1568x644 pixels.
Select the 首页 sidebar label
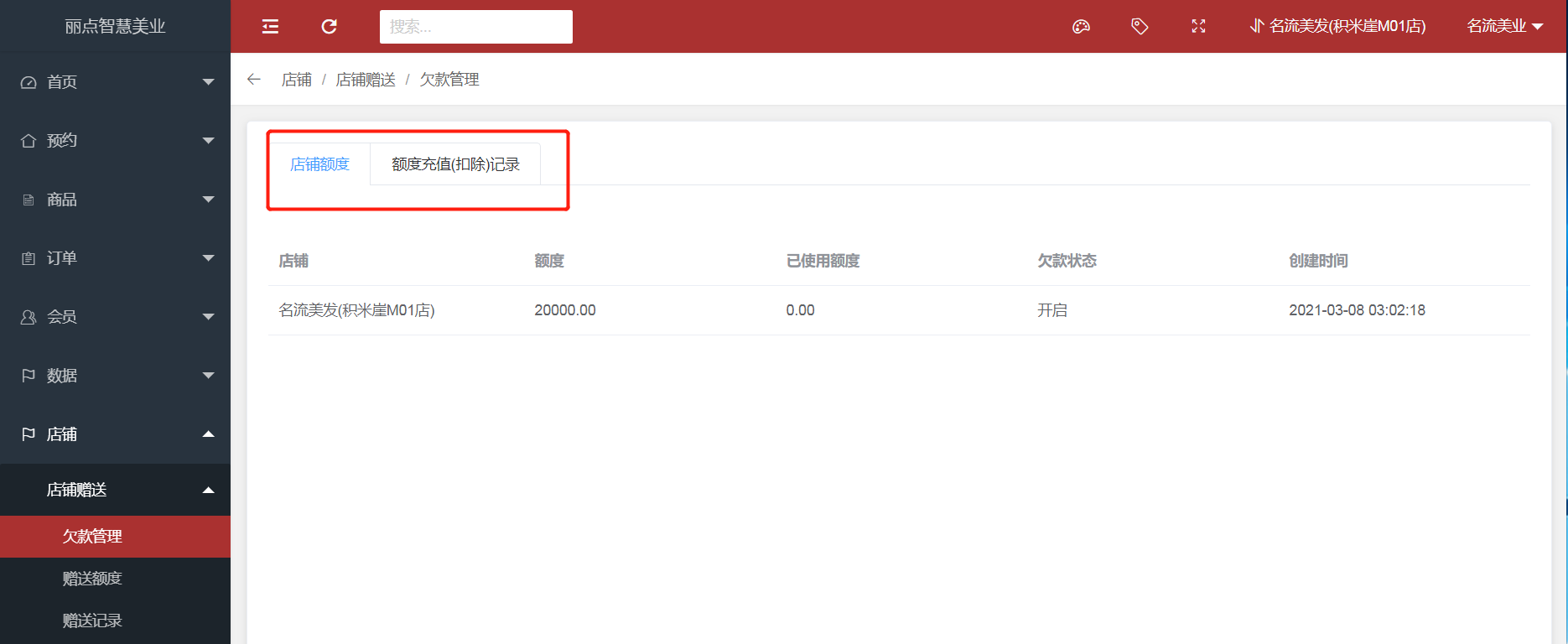pos(62,82)
